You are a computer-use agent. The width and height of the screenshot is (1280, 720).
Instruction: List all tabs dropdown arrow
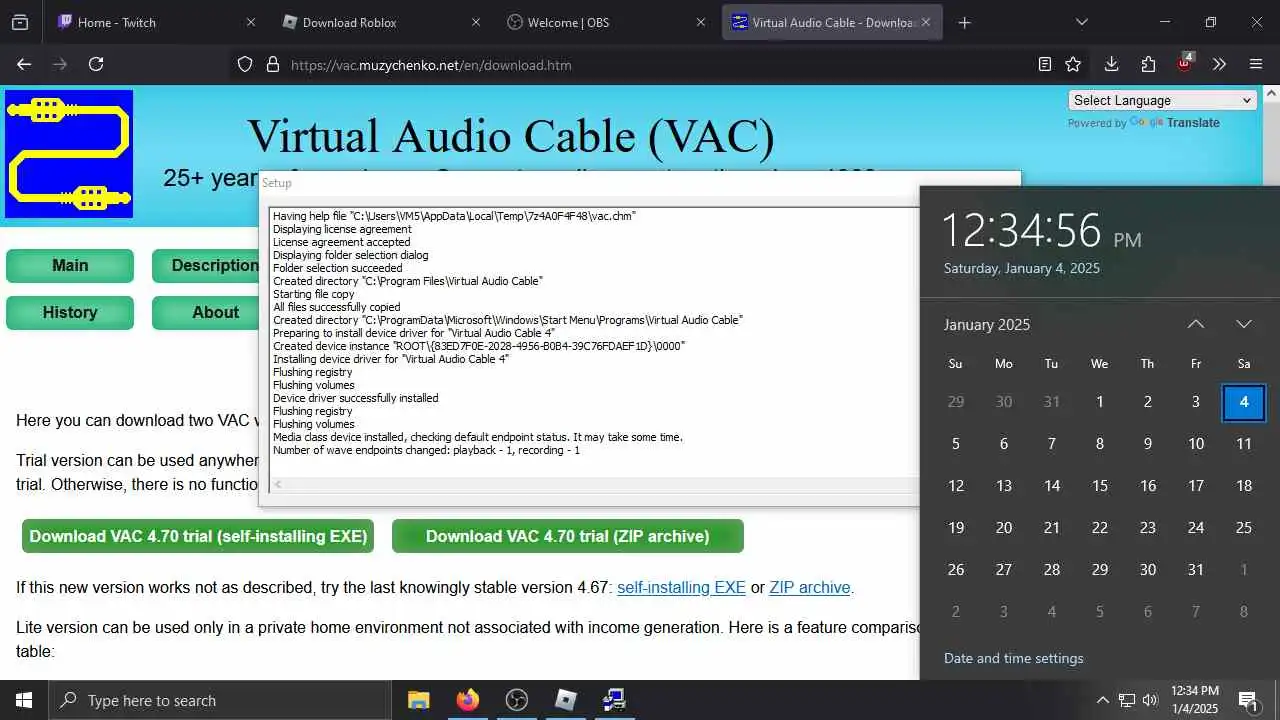click(x=1081, y=22)
